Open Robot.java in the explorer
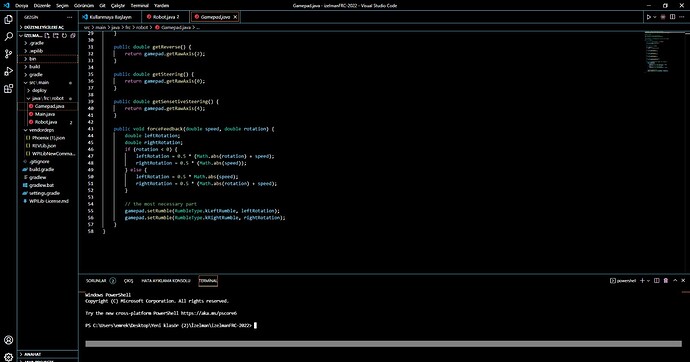Image resolution: width=690 pixels, height=362 pixels. (48, 122)
